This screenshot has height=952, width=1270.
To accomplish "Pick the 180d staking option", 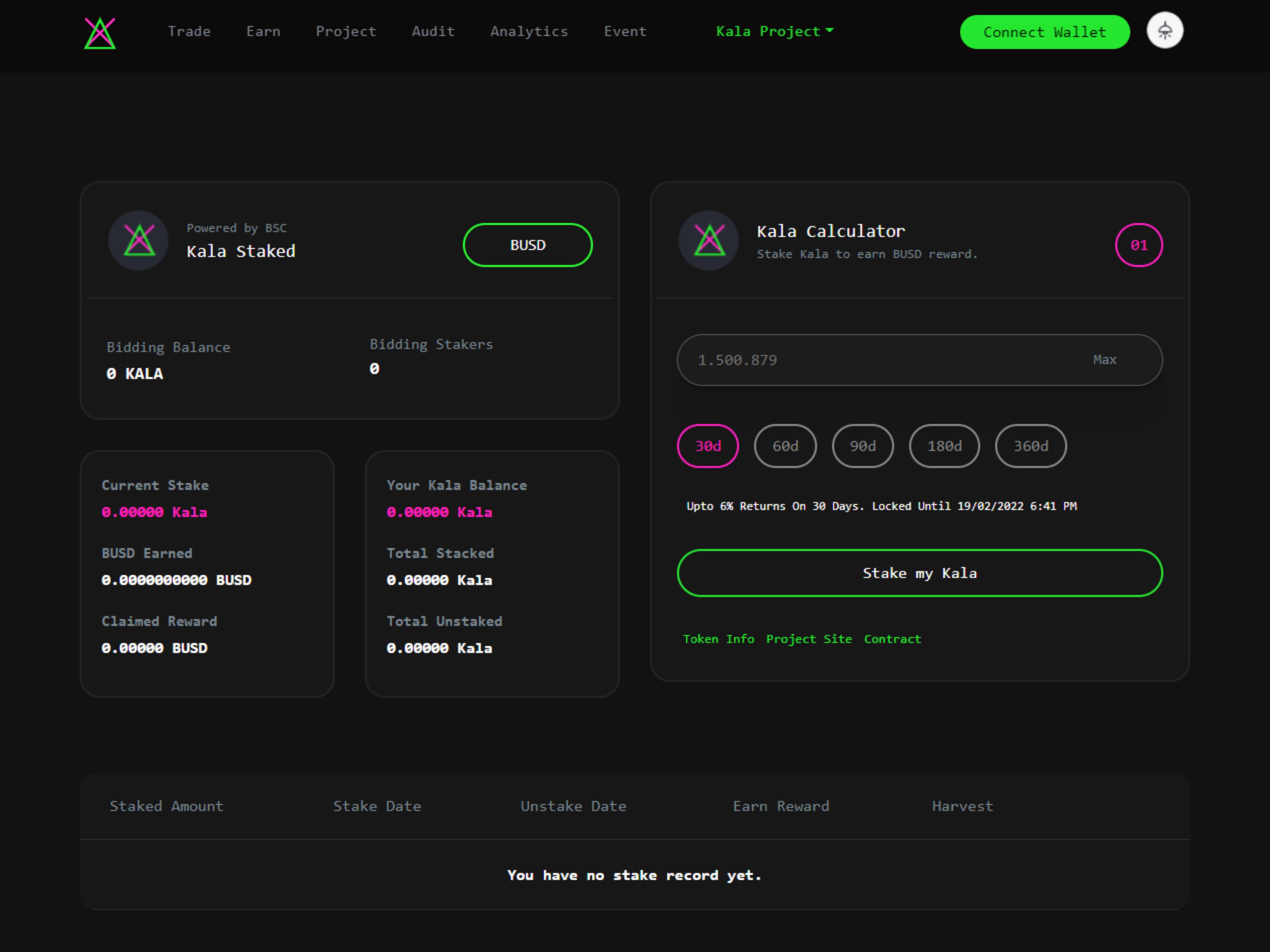I will (944, 446).
